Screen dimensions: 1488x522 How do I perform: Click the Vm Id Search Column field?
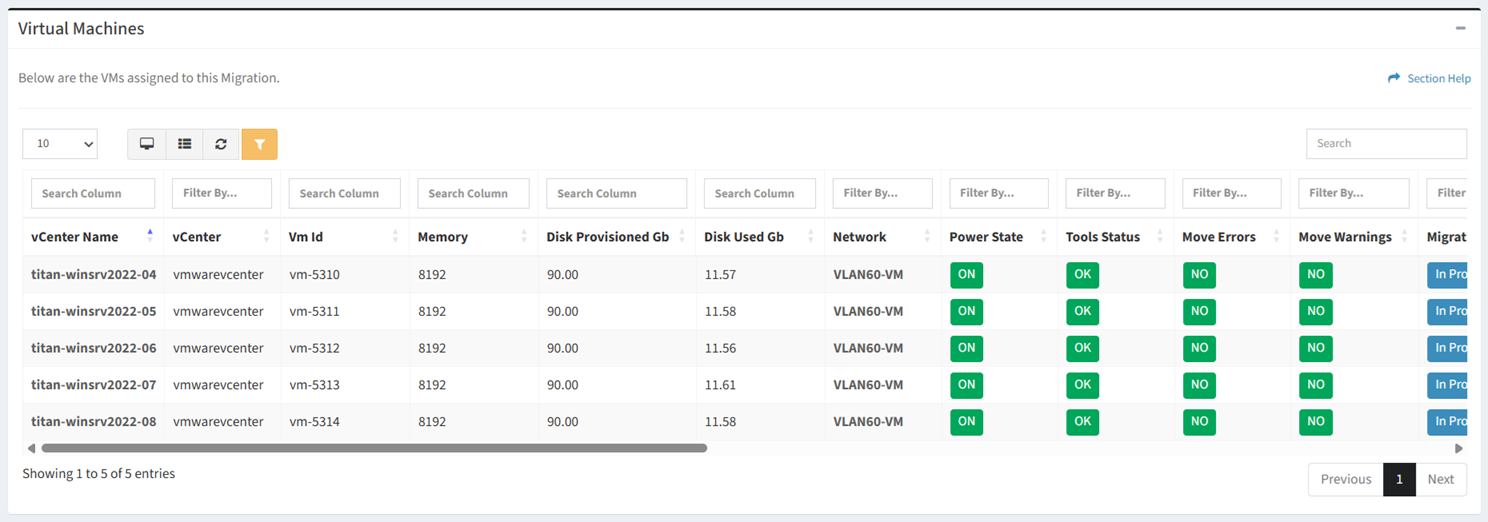pyautogui.click(x=345, y=193)
